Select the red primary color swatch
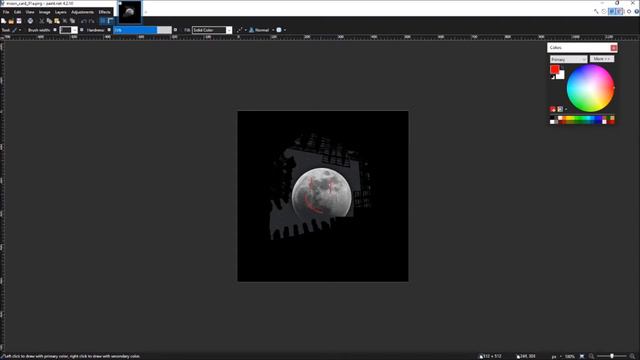This screenshot has width=640, height=360. coord(554,69)
